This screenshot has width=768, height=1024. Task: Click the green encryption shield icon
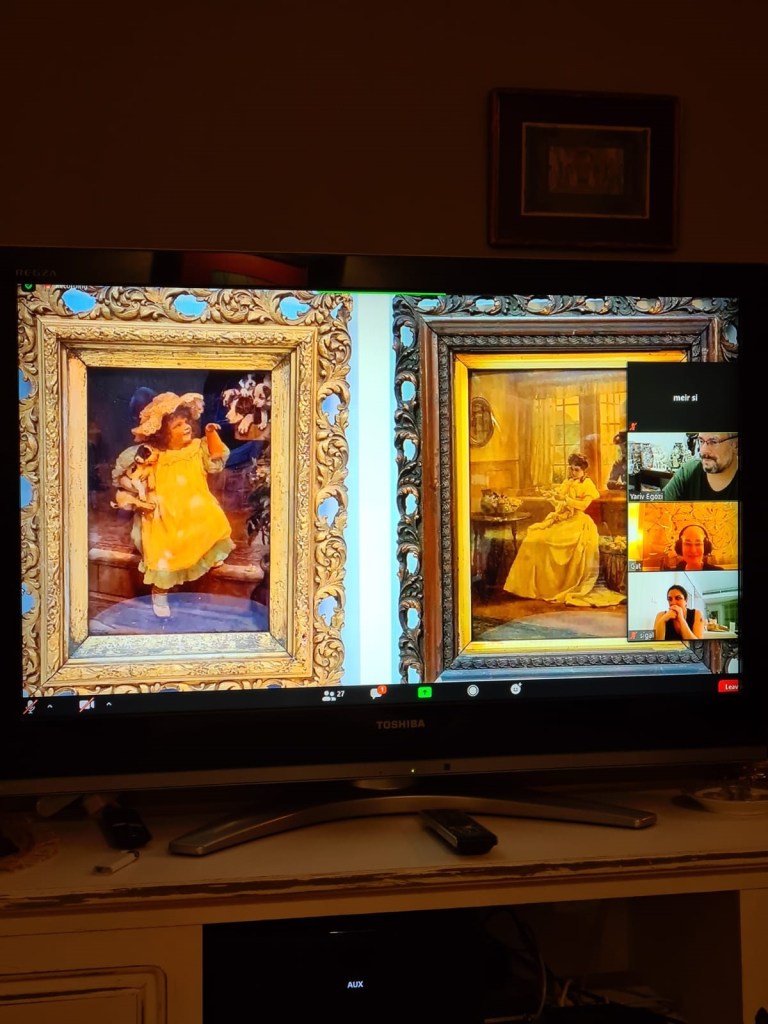point(28,287)
